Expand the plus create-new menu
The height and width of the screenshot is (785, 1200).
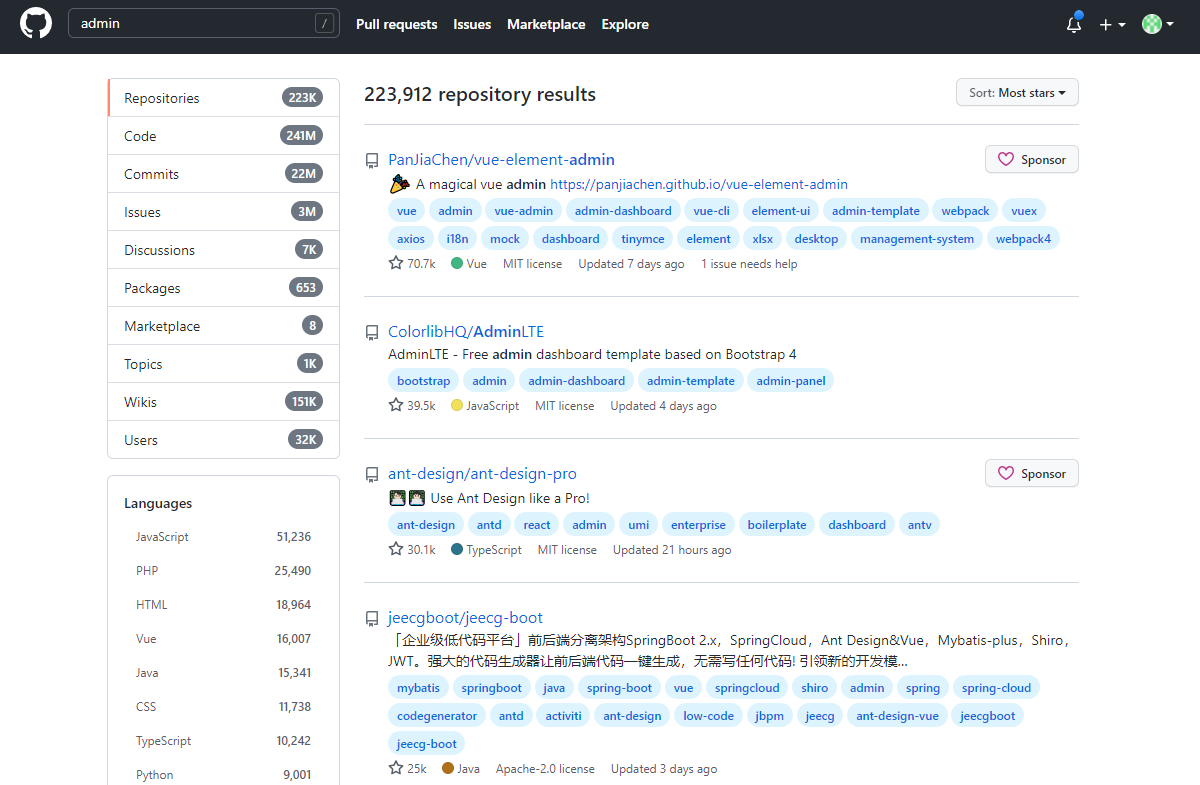pos(1112,25)
